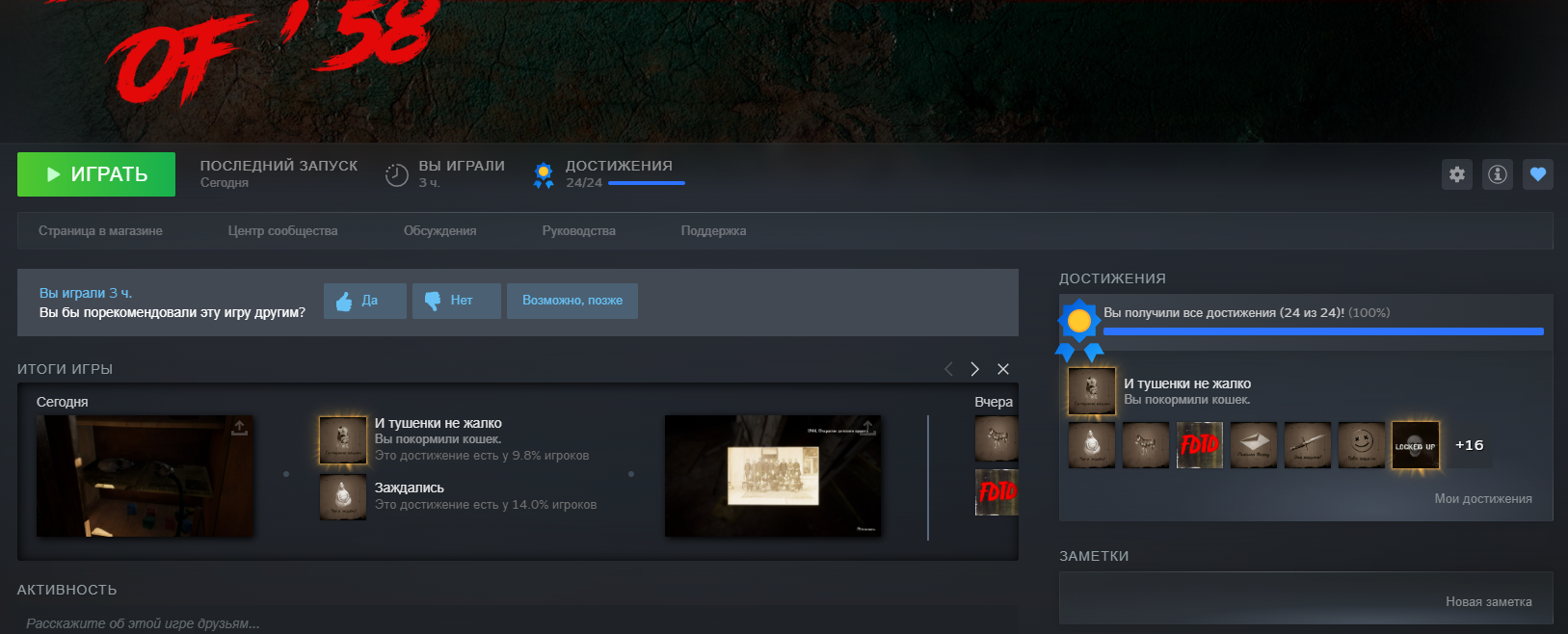Recommend the game with Да button
The image size is (1568, 634).
point(364,301)
